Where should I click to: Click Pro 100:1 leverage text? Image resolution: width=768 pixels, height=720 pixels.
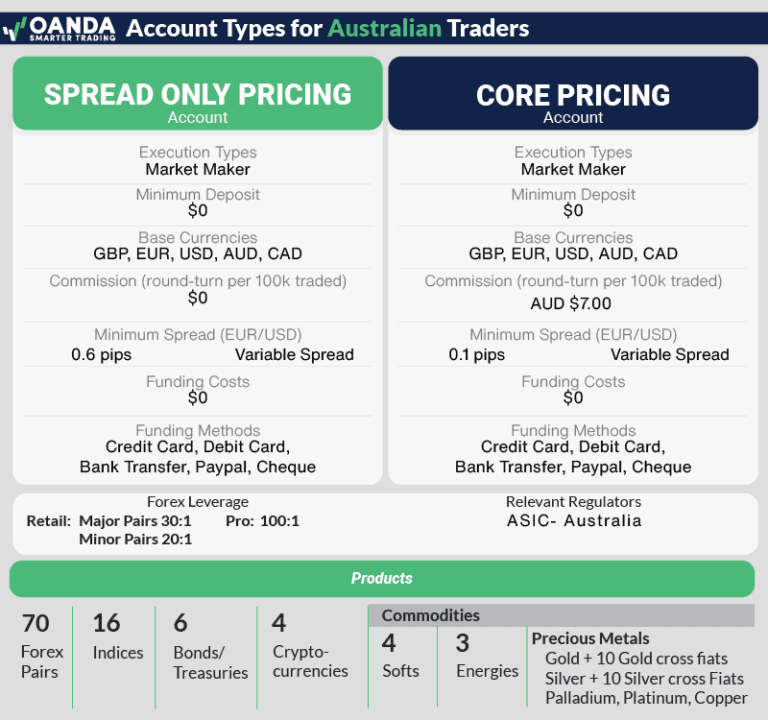[x=262, y=521]
